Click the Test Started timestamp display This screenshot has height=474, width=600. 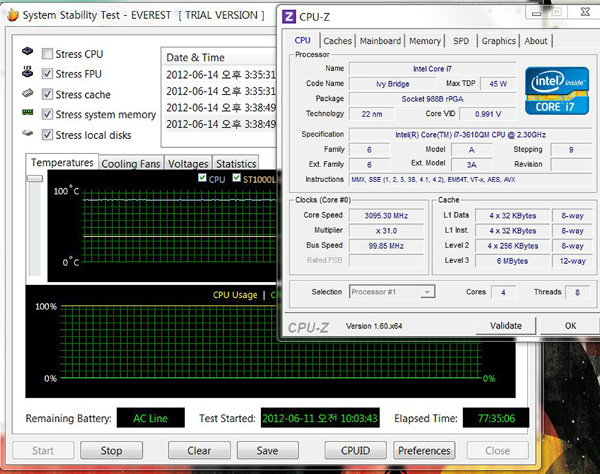coord(320,418)
